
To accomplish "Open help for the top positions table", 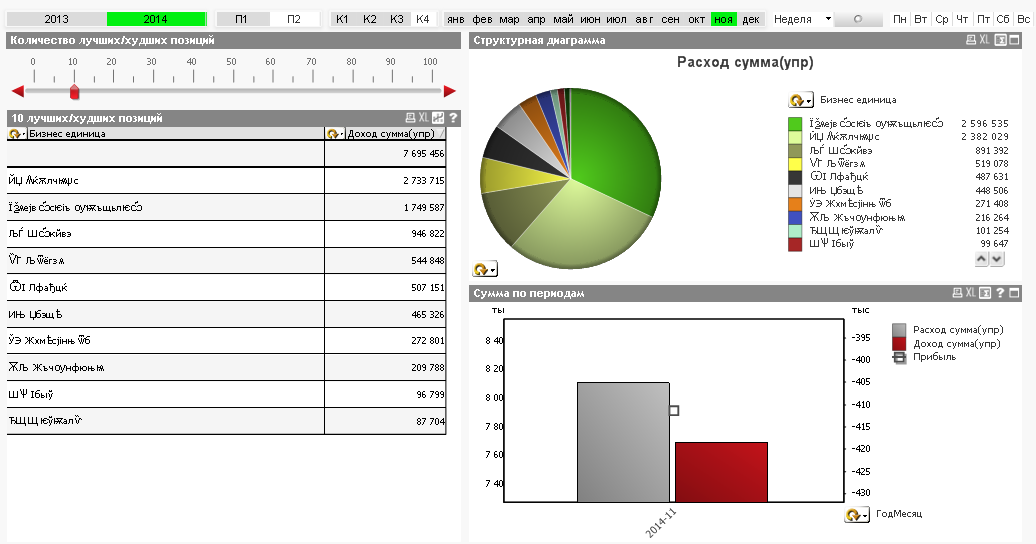I will pyautogui.click(x=453, y=118).
